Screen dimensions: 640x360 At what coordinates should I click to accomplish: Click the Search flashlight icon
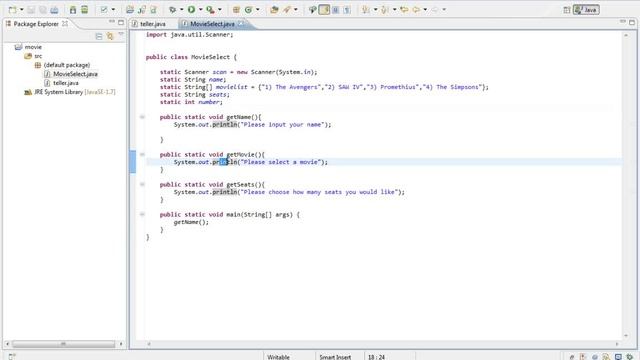[x=287, y=9]
